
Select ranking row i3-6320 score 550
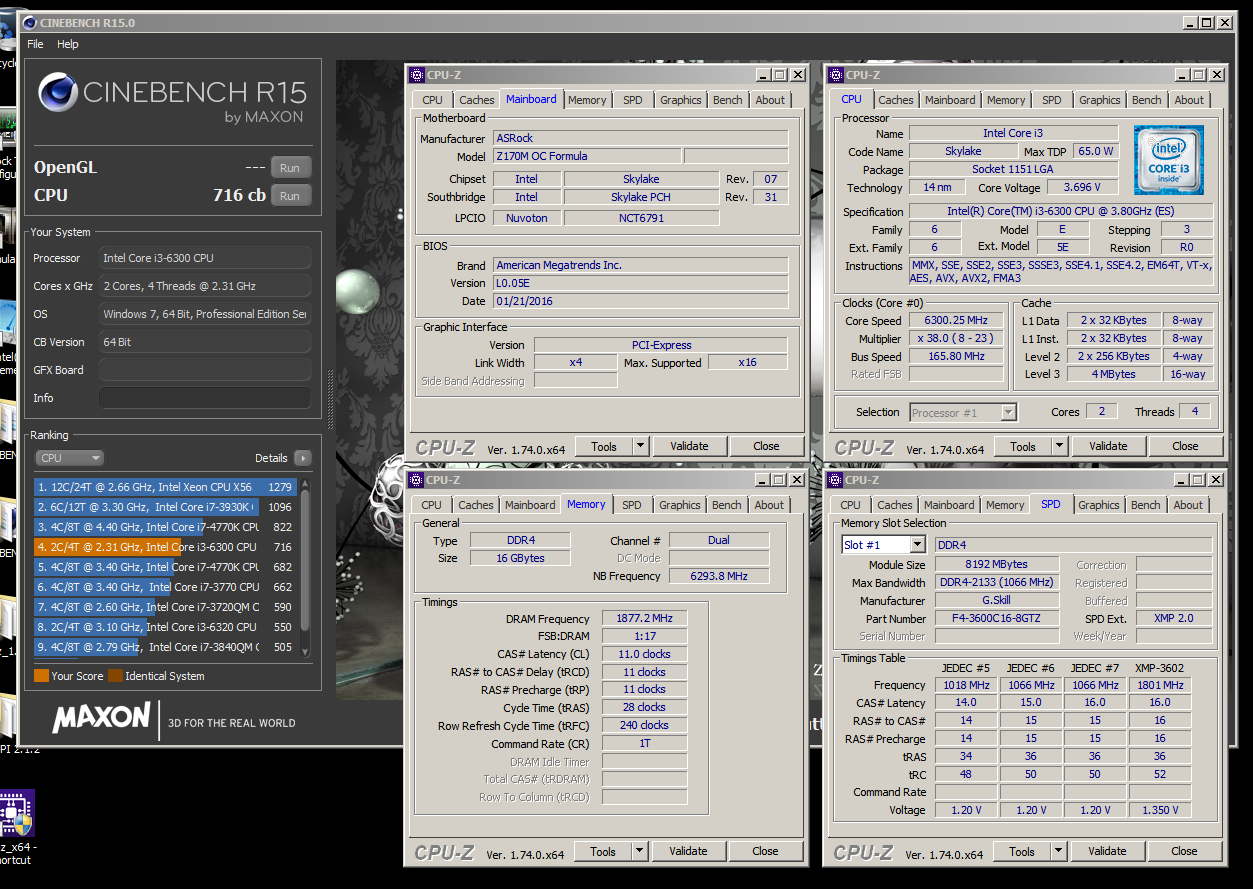click(165, 627)
